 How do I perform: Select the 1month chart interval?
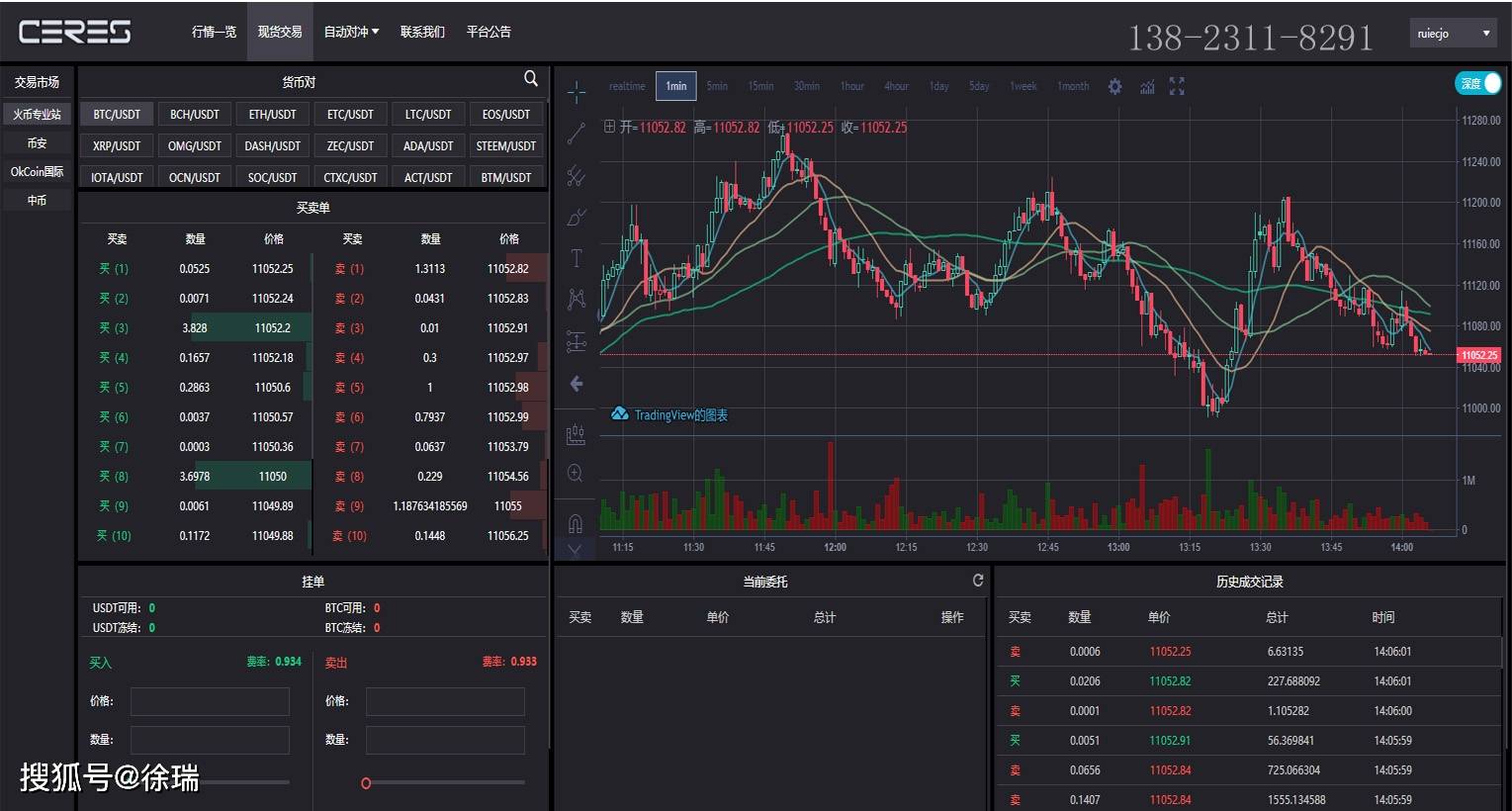click(x=1072, y=86)
